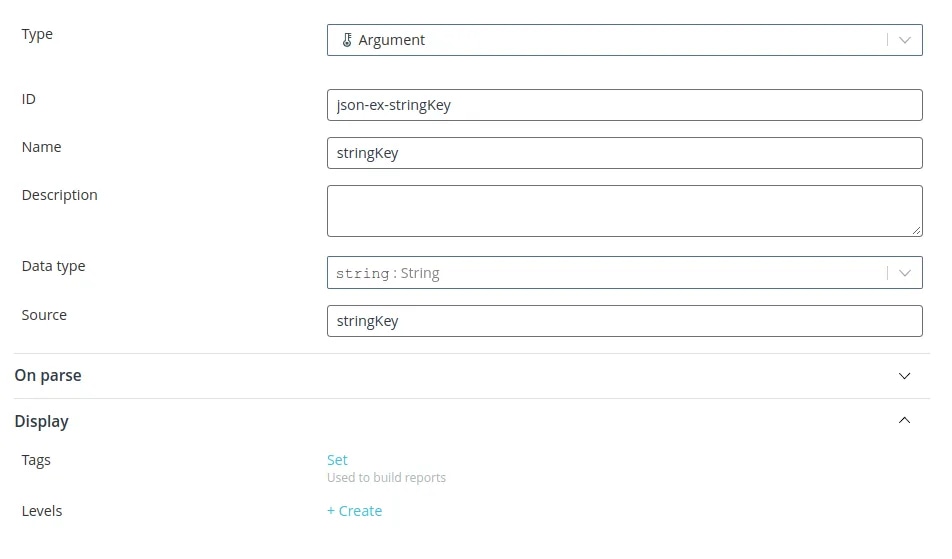This screenshot has height=559, width=952.
Task: Focus the Source input field
Action: point(625,321)
